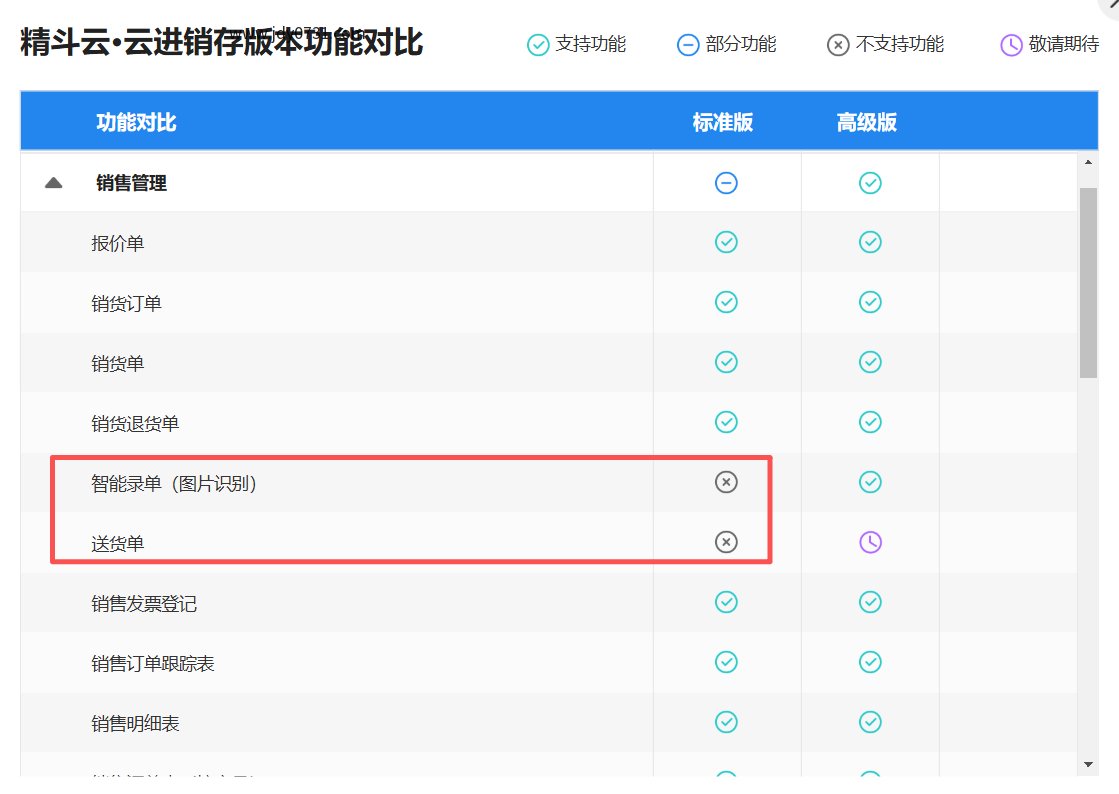
Task: Click the 不支持功能 legend cross icon
Action: click(x=838, y=45)
